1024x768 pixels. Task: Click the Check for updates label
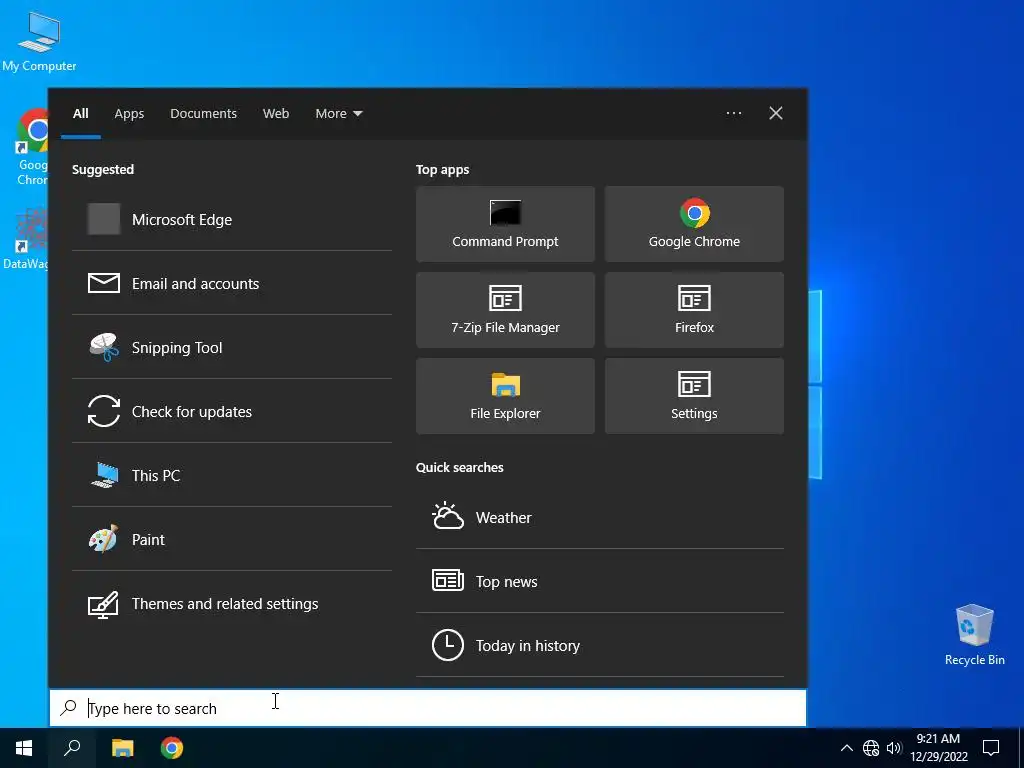coord(192,411)
